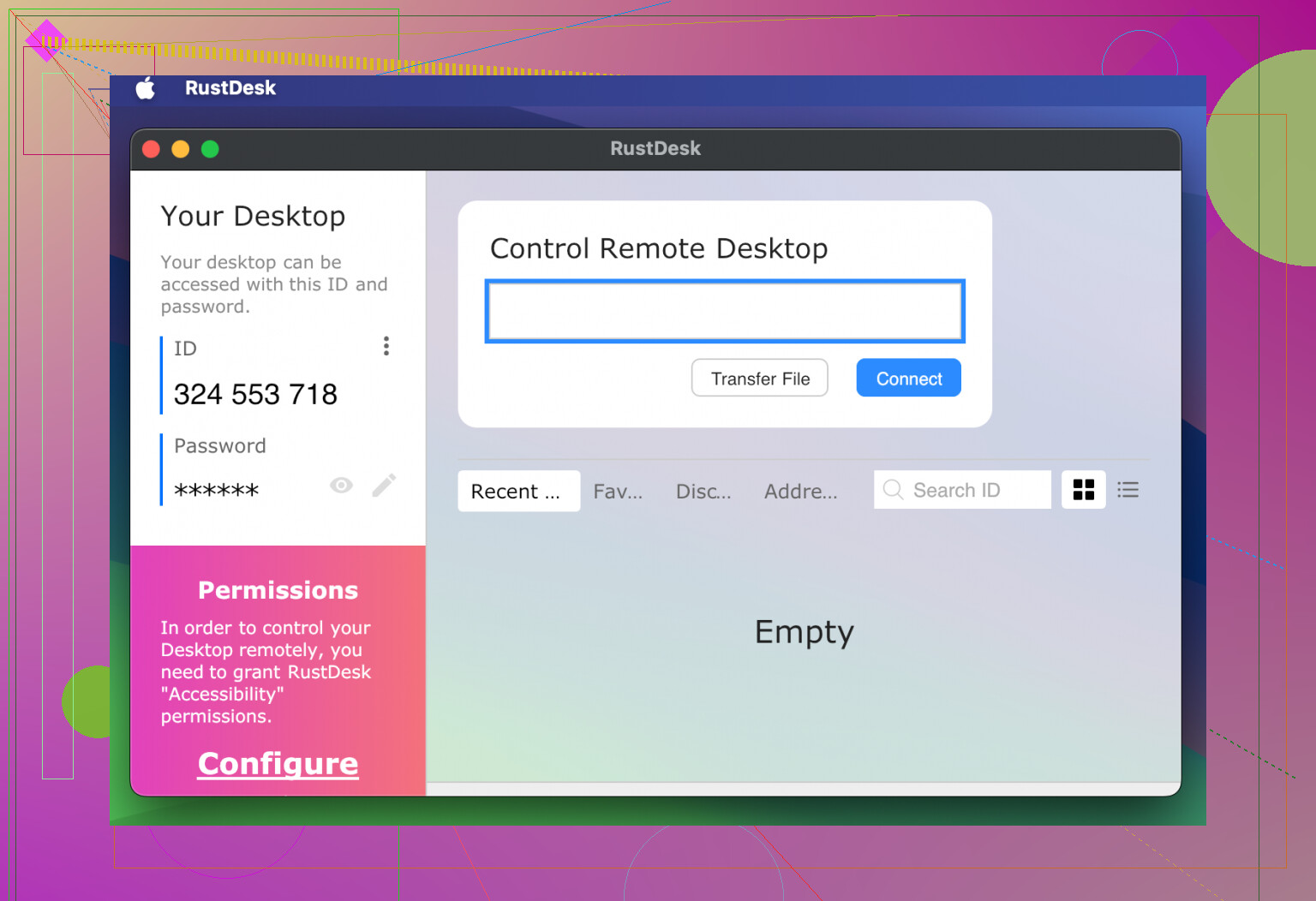
Task: Open the ID options three-dot menu
Action: point(386,346)
